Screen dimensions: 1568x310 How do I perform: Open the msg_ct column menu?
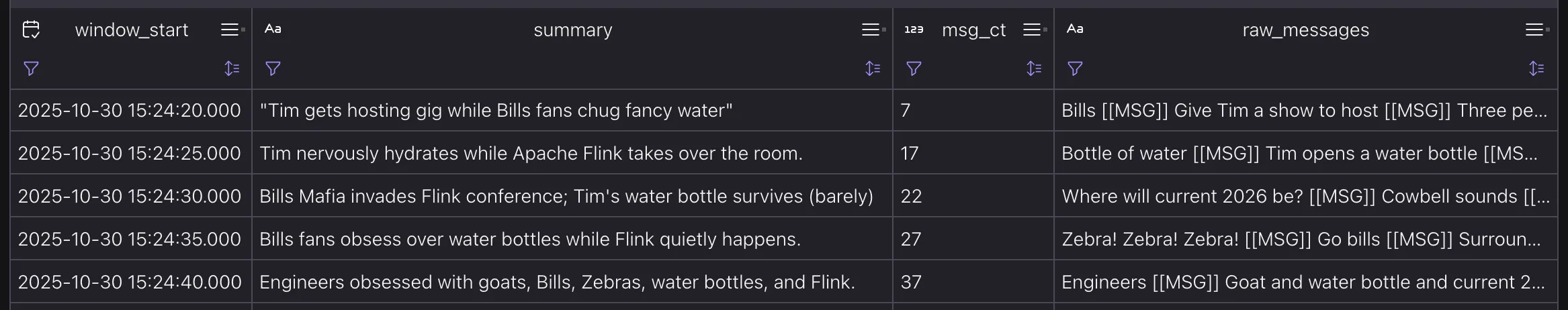(1033, 30)
